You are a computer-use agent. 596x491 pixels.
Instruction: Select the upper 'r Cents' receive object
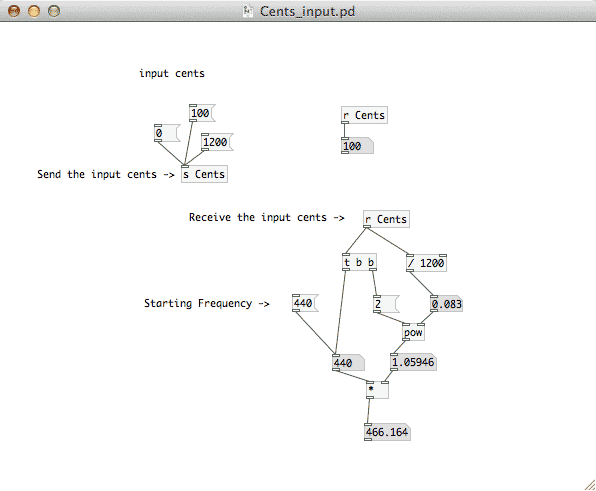click(x=365, y=115)
